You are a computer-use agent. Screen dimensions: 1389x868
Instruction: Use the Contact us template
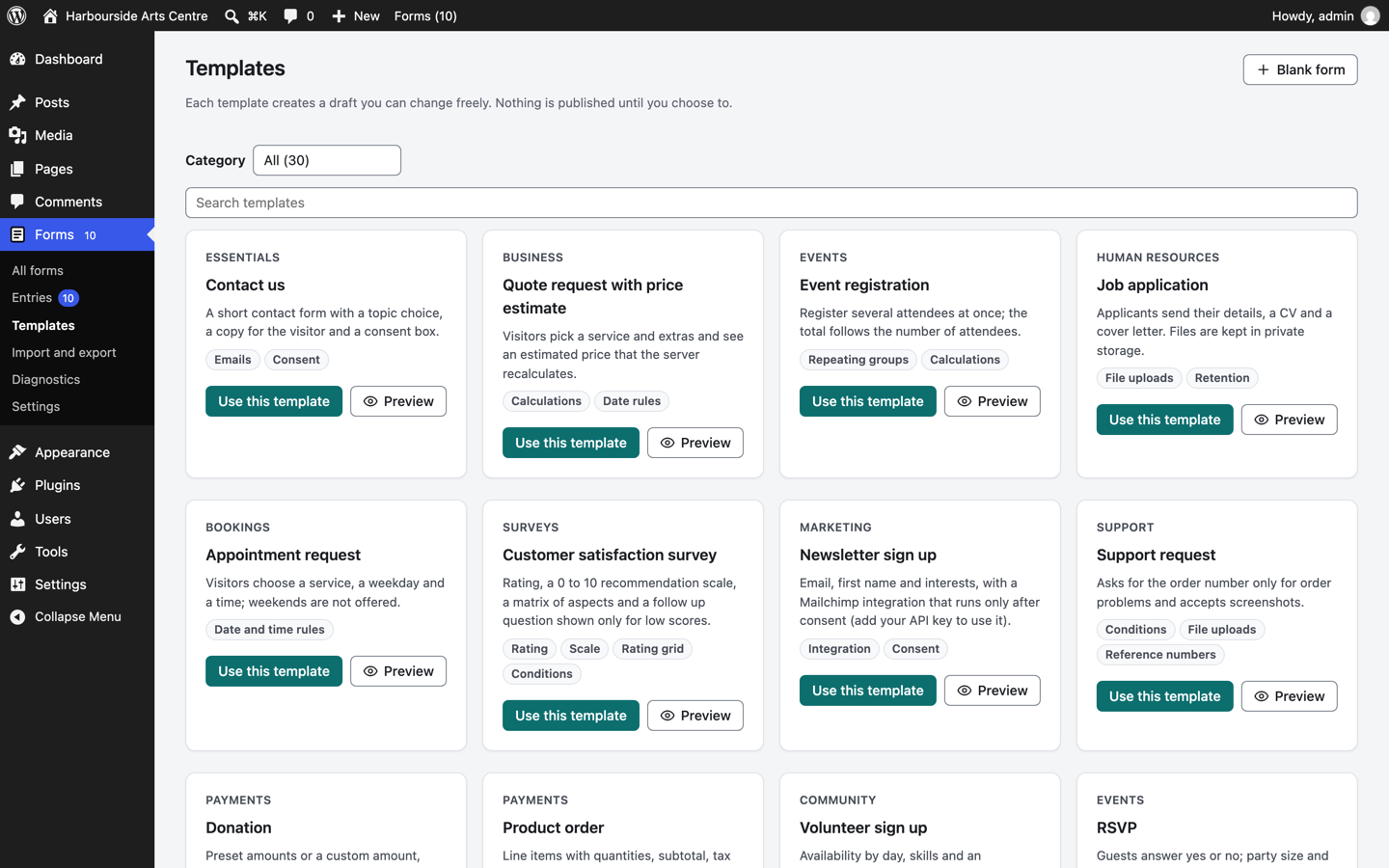tap(274, 401)
